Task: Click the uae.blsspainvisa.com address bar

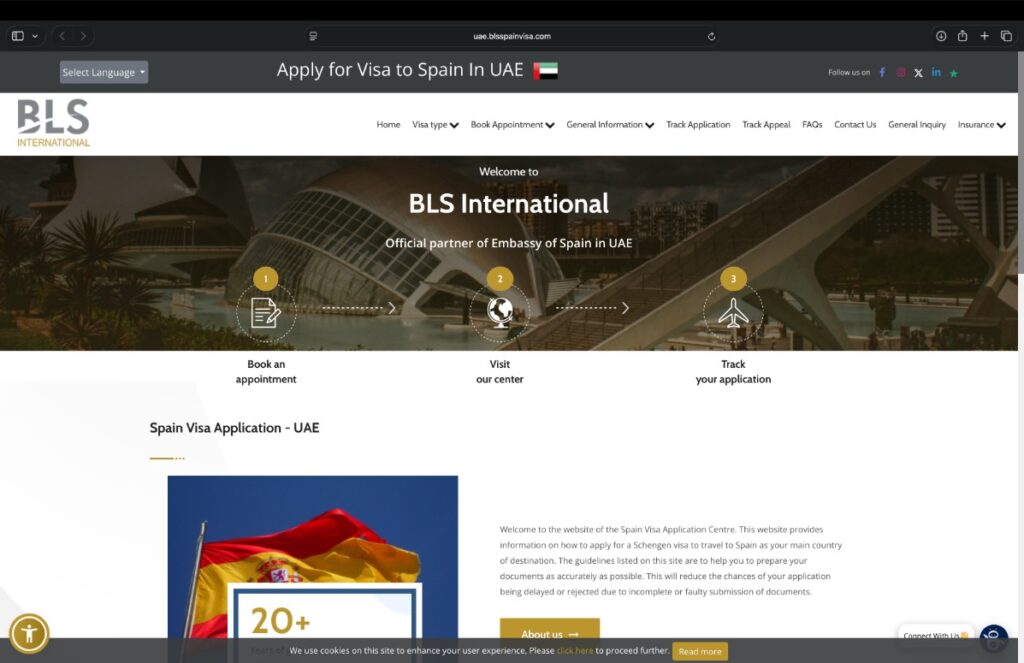Action: [x=512, y=36]
